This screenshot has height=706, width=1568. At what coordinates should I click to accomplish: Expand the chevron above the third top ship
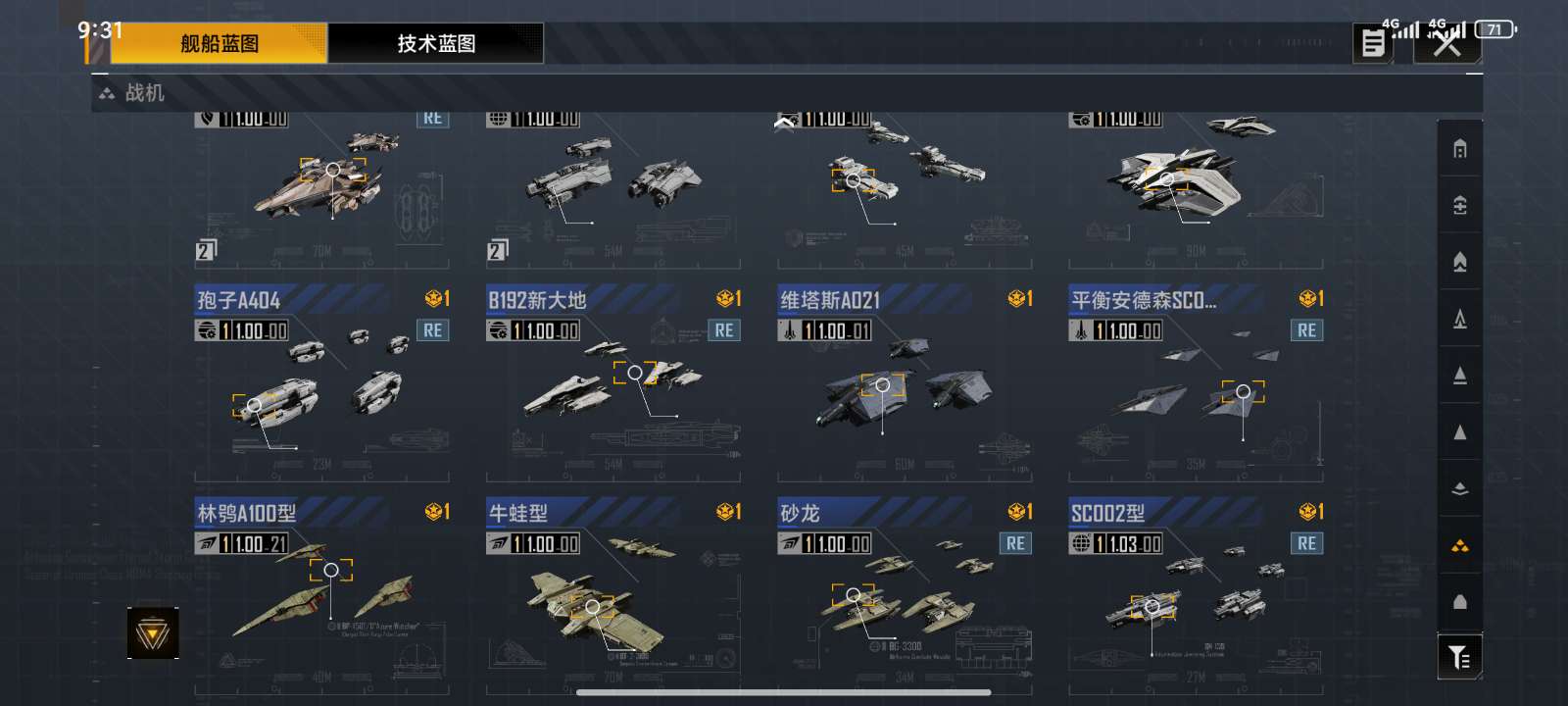tap(784, 124)
